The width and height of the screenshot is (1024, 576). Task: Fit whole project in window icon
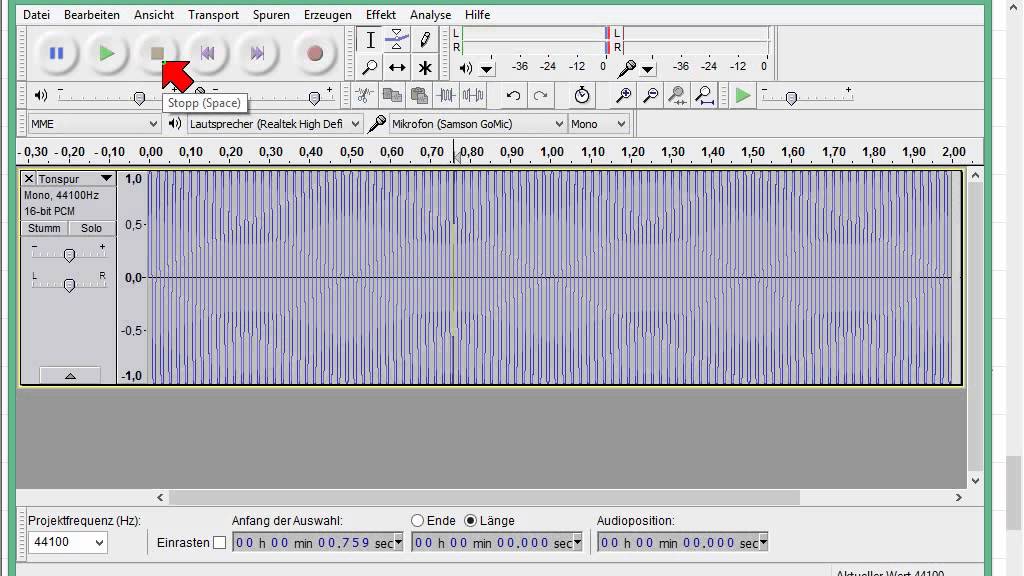pyautogui.click(x=704, y=95)
